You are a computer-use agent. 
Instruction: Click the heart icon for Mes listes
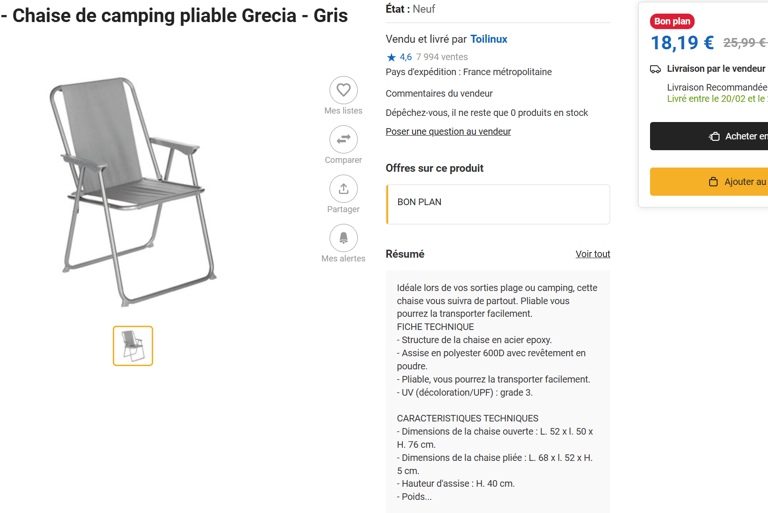[x=343, y=90]
